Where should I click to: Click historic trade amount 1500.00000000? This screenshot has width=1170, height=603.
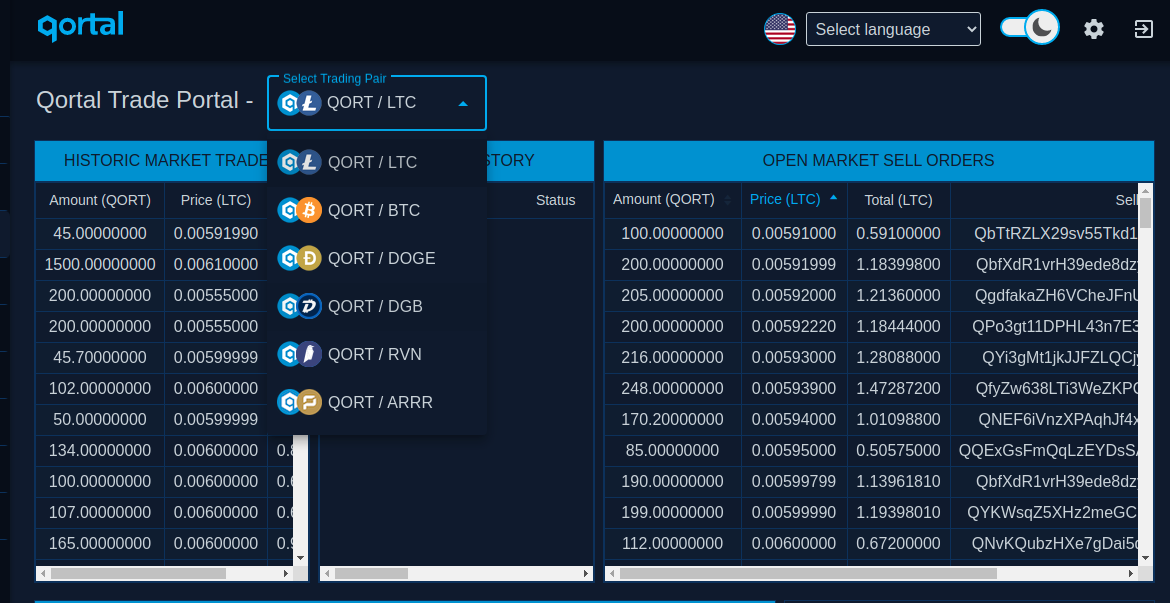coord(100,264)
